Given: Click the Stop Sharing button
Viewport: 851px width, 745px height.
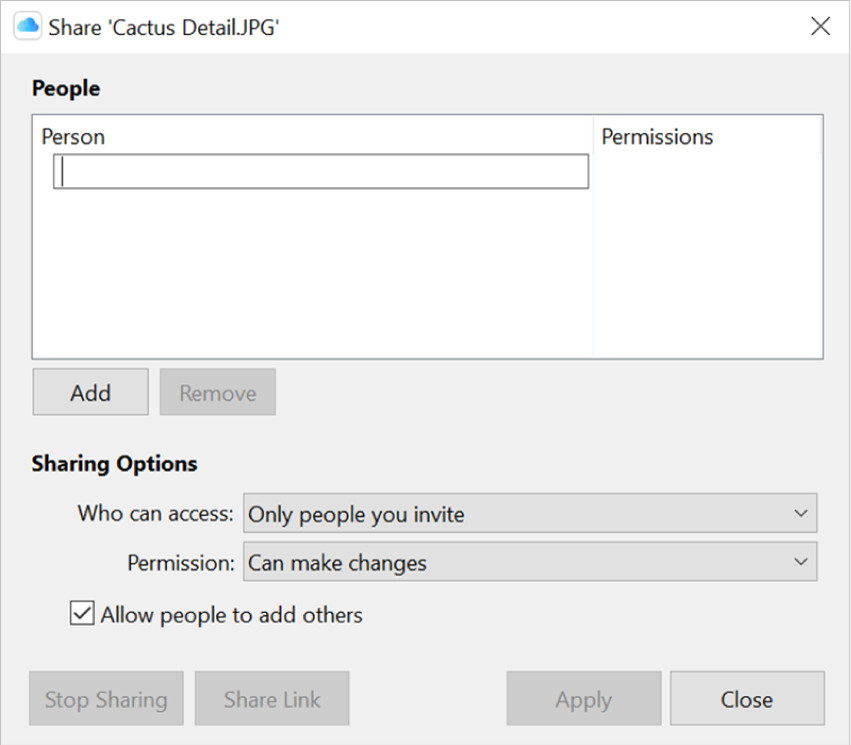Looking at the screenshot, I should pyautogui.click(x=106, y=699).
